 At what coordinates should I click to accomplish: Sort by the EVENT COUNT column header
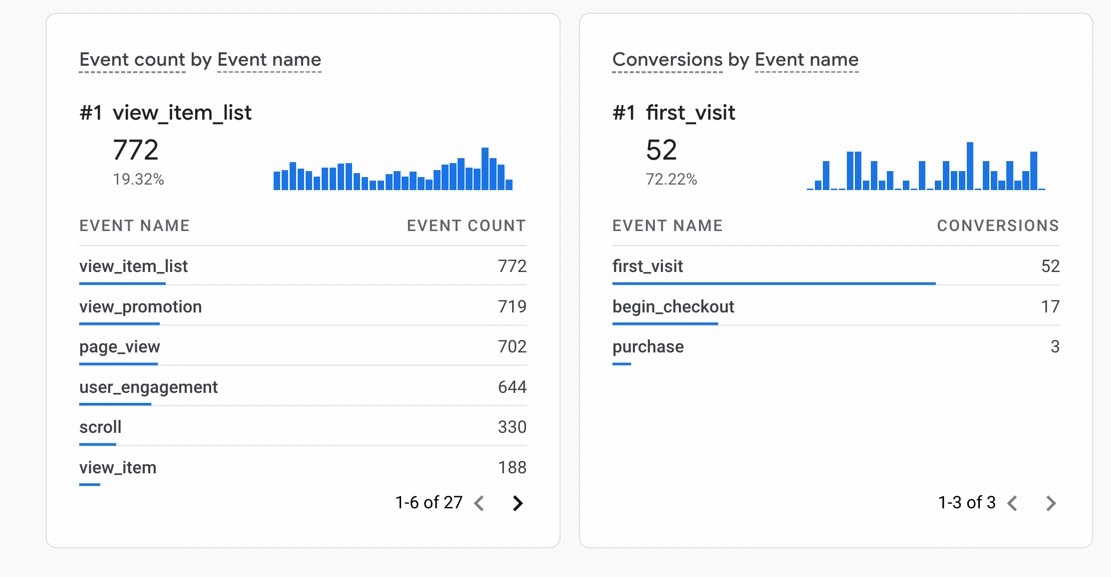point(465,225)
